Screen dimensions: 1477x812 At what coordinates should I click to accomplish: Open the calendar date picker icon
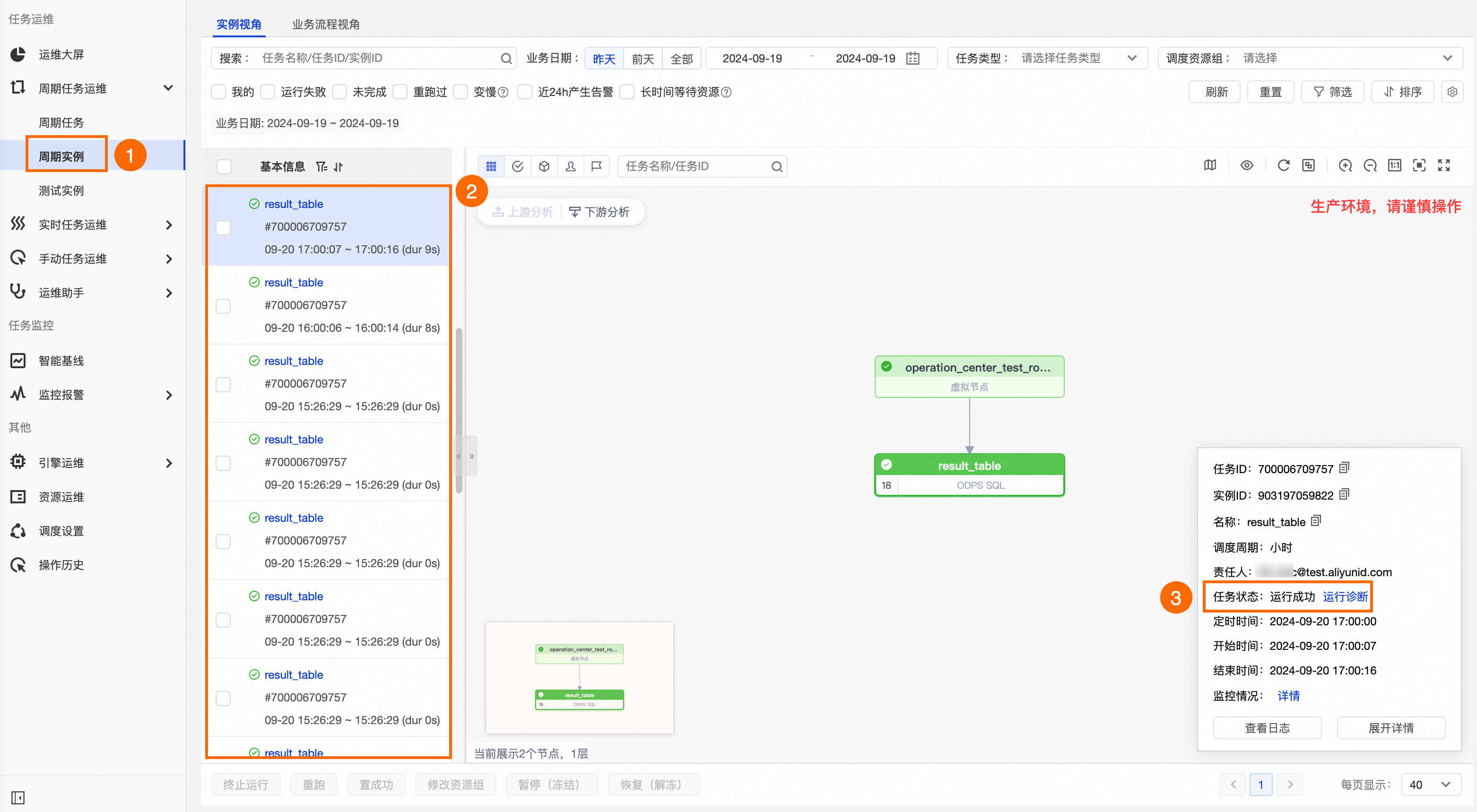click(x=912, y=59)
